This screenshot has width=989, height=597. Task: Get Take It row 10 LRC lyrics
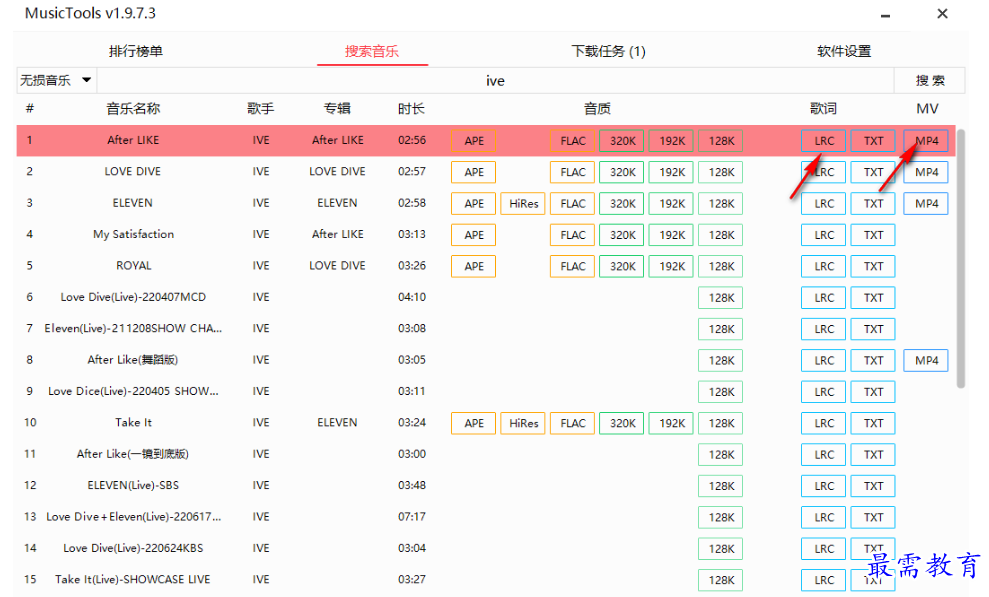coord(824,423)
